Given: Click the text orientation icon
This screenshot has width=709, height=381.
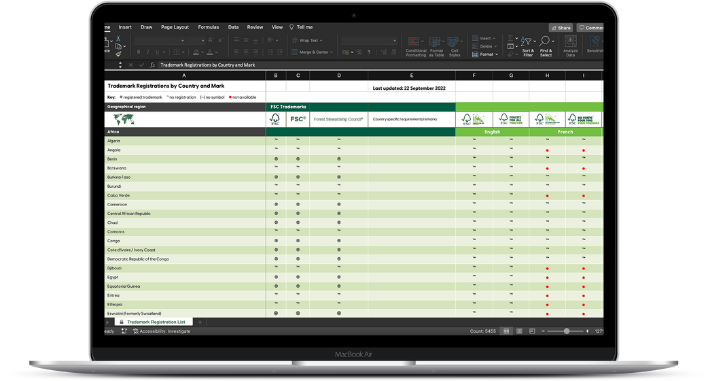Looking at the screenshot, I should 271,41.
